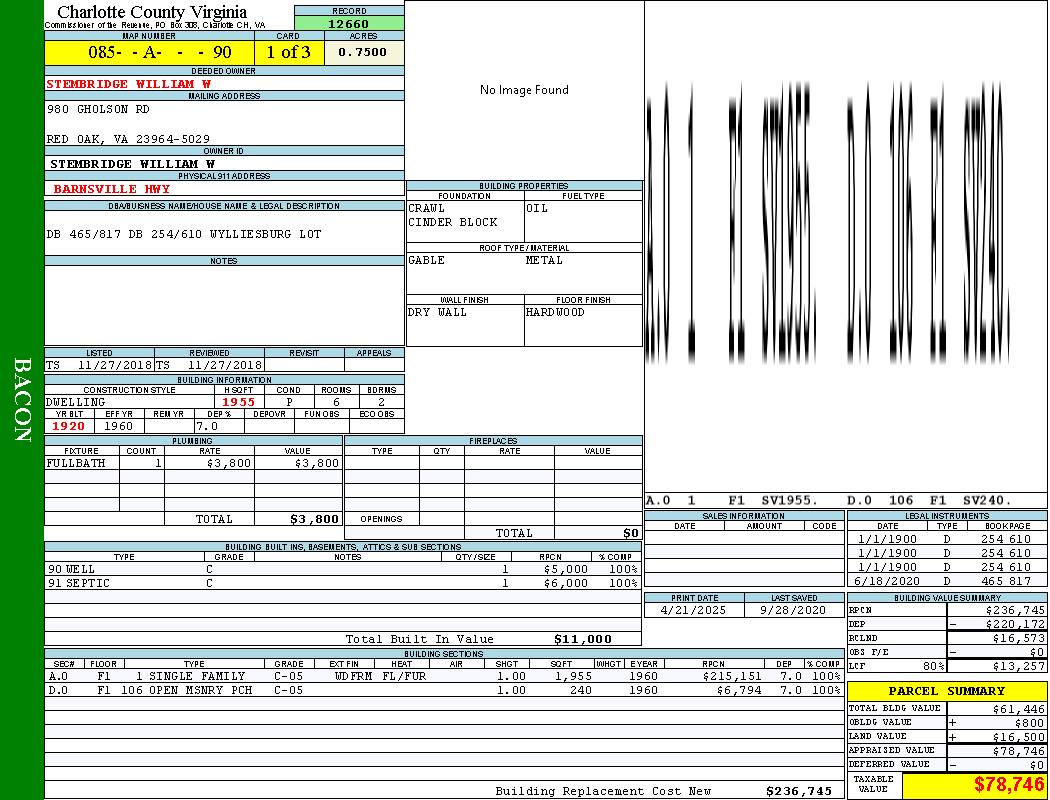Click physical address BARNSVILLE HWY
The width and height of the screenshot is (1050, 800).
112,189
